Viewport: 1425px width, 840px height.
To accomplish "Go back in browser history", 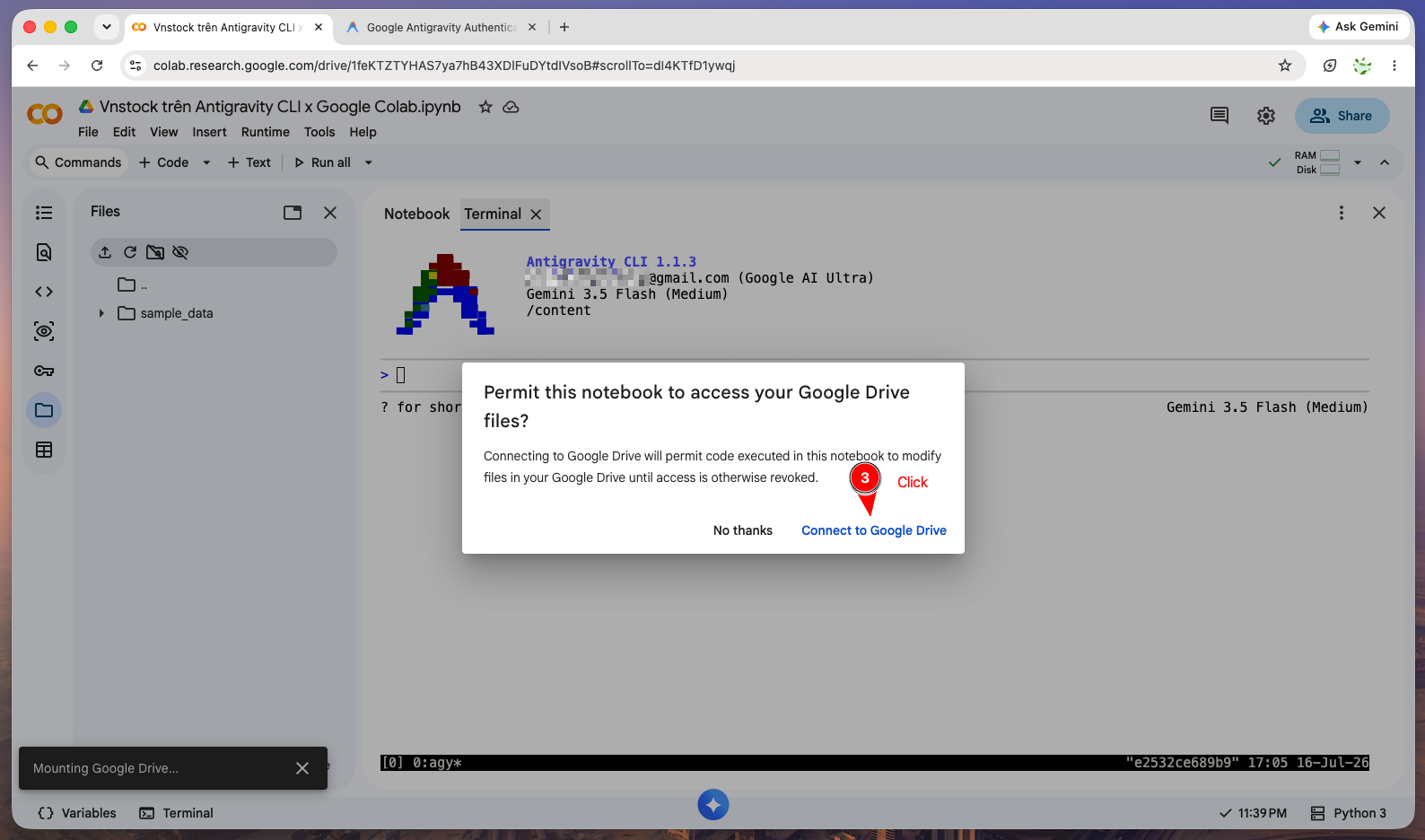I will (32, 66).
